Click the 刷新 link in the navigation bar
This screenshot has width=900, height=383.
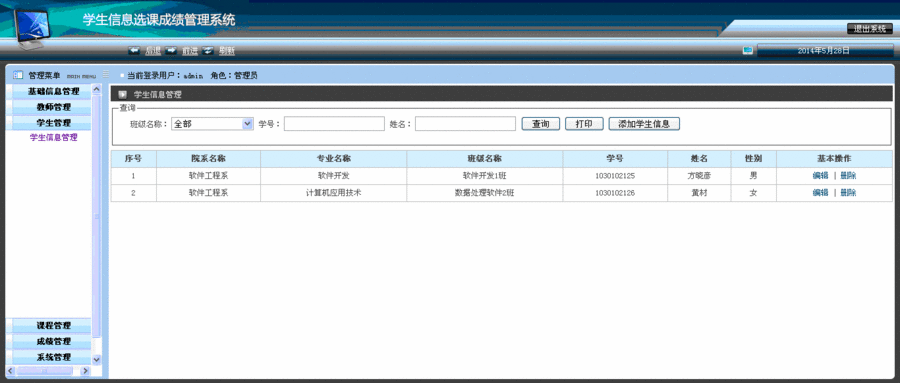click(x=227, y=51)
